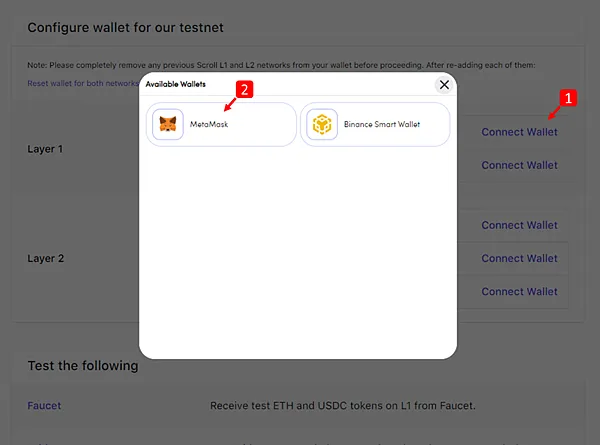Choose the MetaMask wallet label
This screenshot has width=600, height=445.
(x=209, y=124)
